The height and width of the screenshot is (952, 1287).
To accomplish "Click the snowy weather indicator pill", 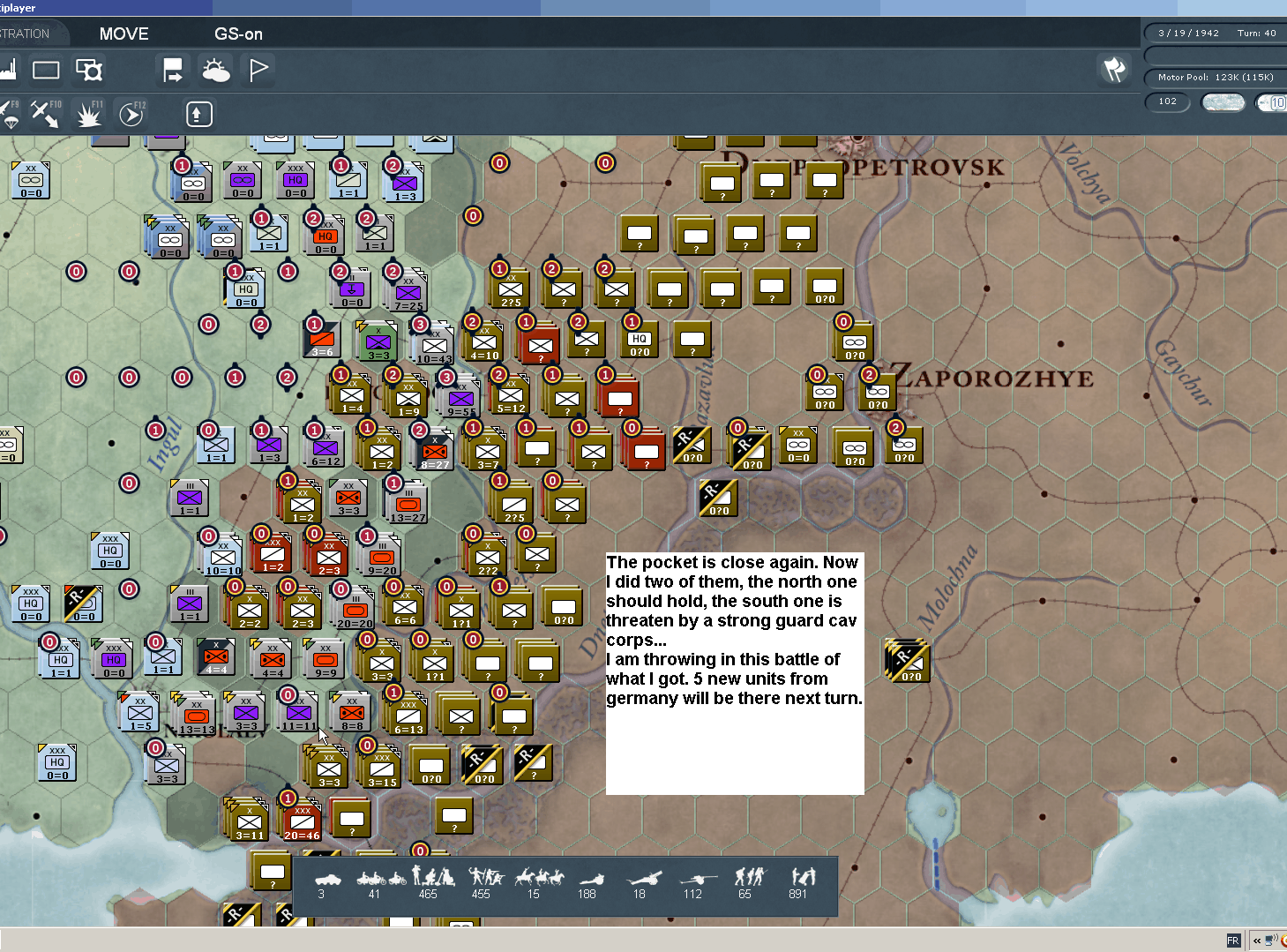I will point(1223,102).
